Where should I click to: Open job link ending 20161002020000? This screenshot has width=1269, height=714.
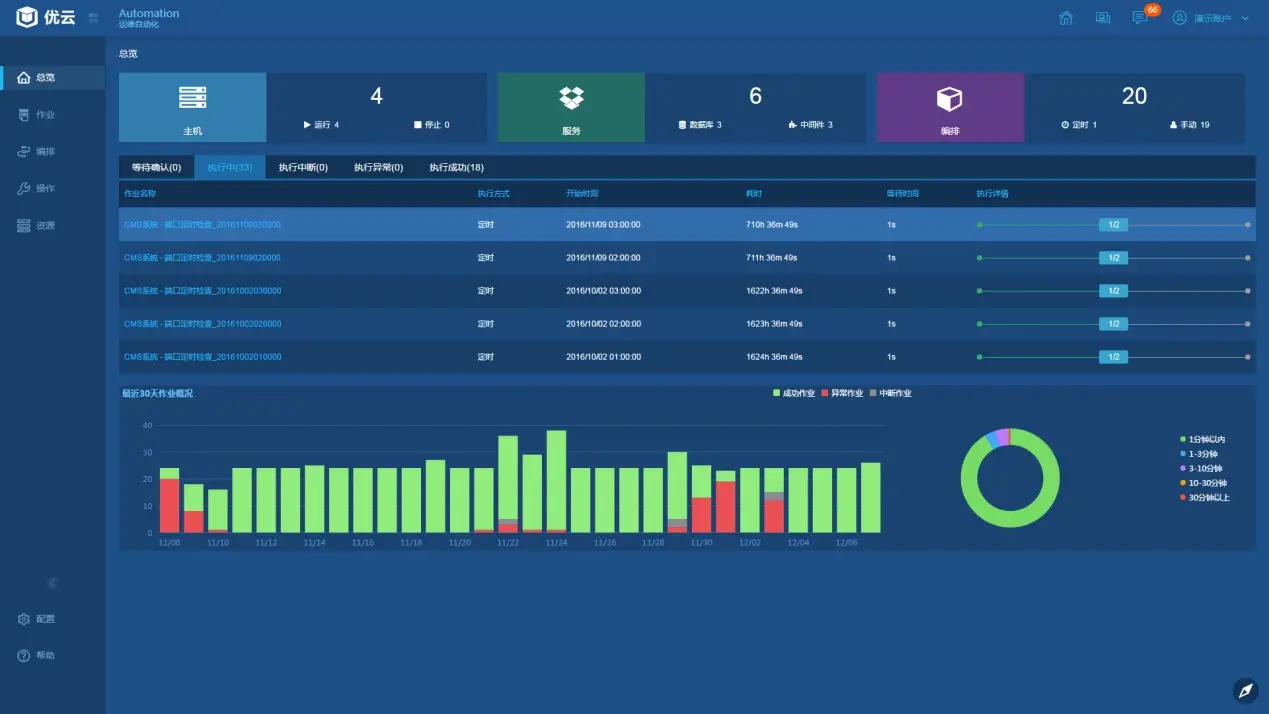(202, 324)
